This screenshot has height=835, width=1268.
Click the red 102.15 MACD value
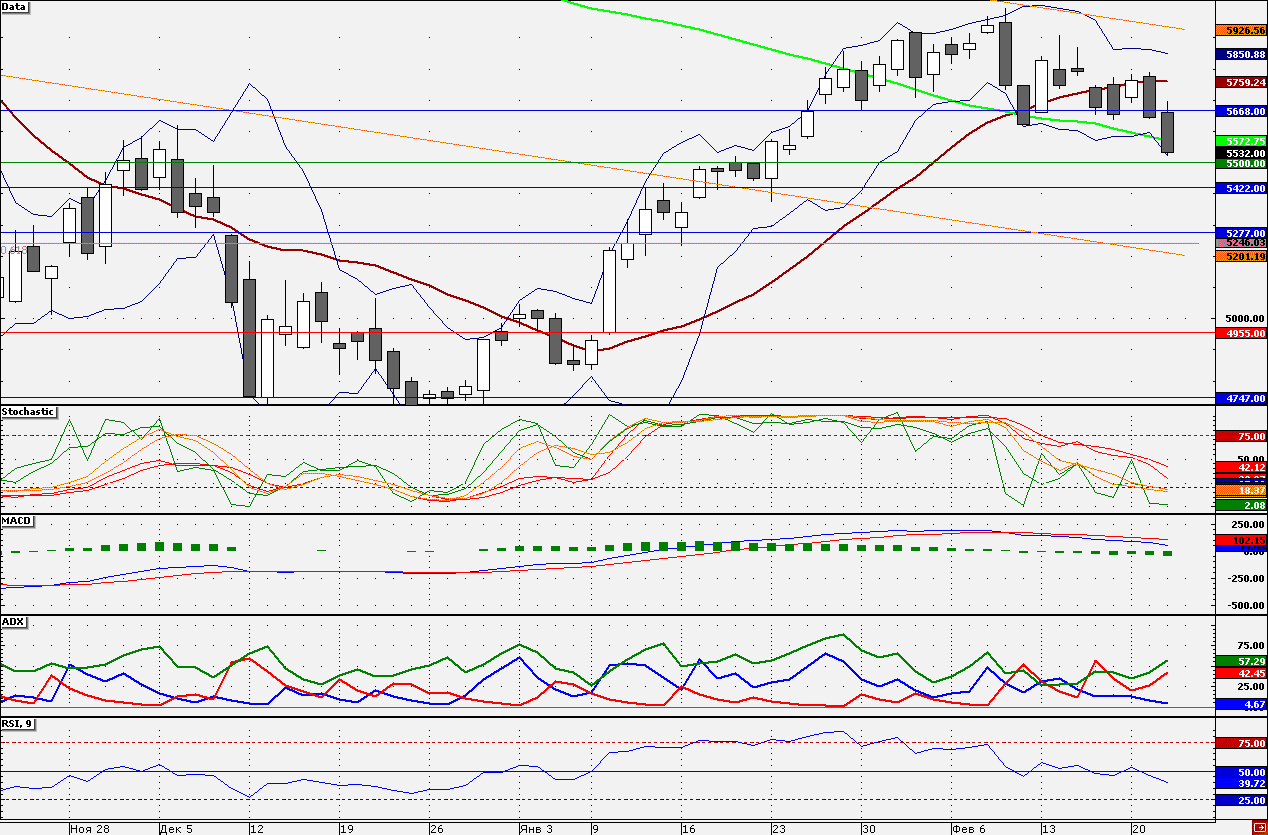(1240, 540)
